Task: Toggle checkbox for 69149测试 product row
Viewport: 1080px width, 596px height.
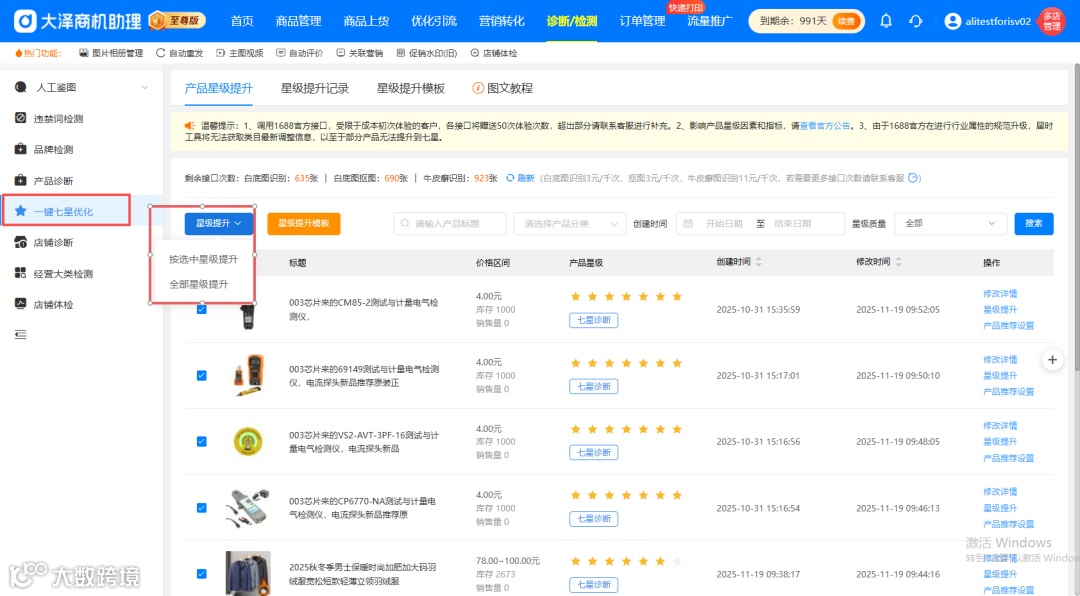Action: pos(202,376)
